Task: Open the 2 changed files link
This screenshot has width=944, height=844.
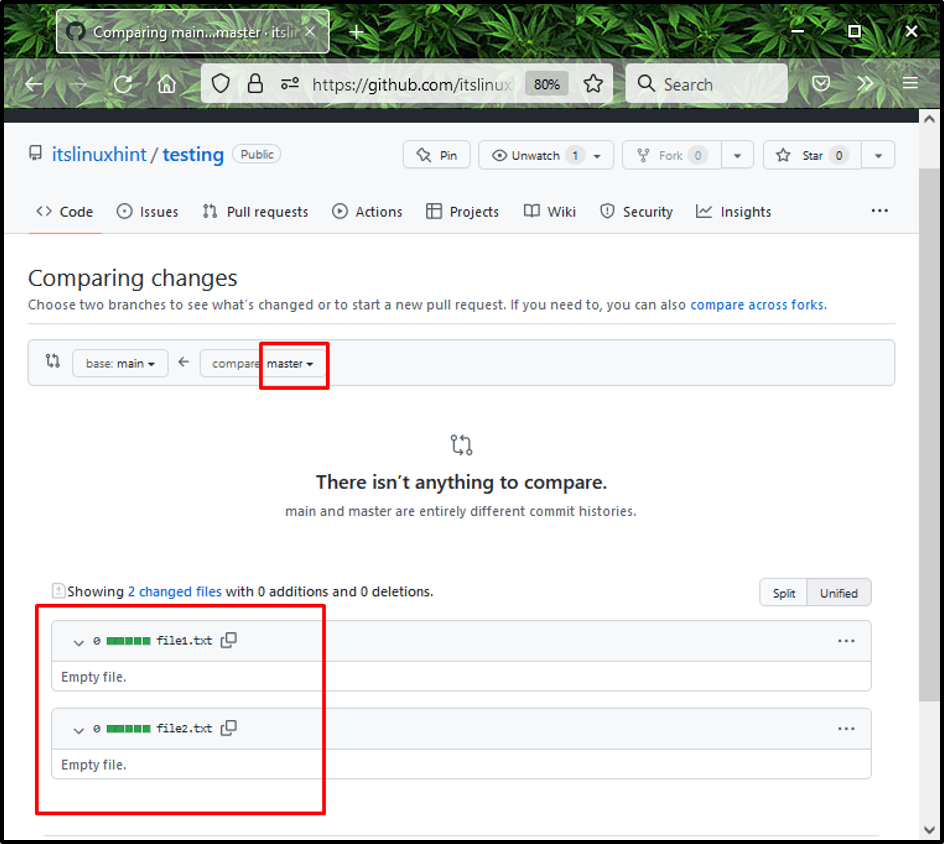Action: 175,591
